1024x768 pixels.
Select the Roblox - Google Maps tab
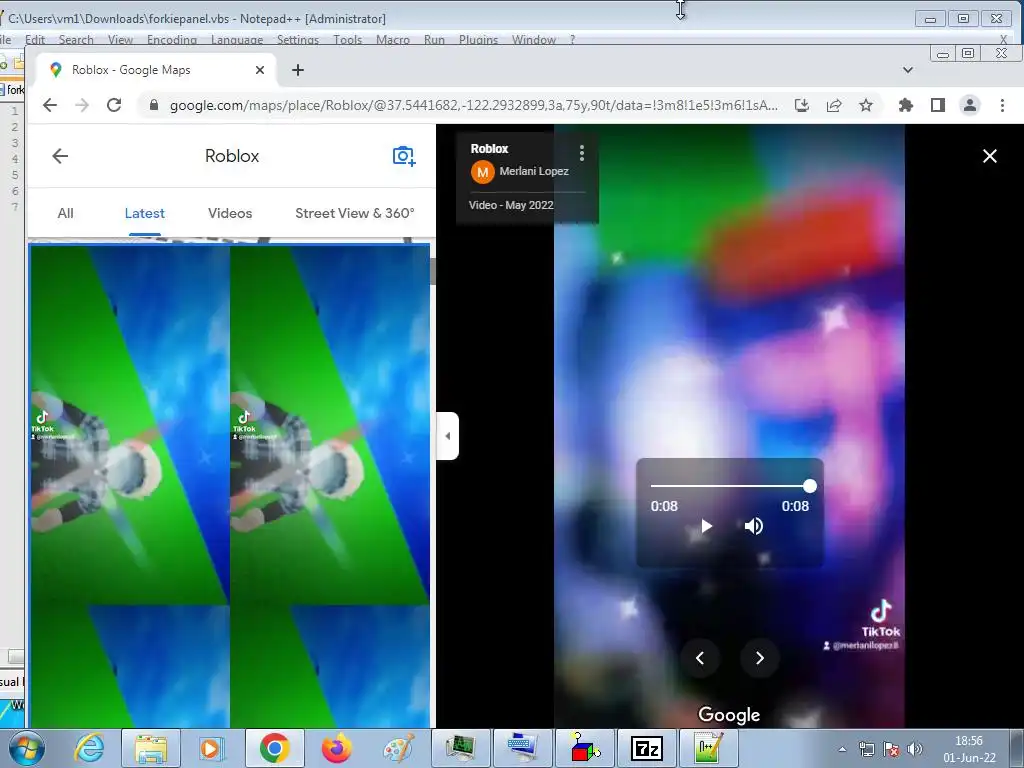pos(155,70)
